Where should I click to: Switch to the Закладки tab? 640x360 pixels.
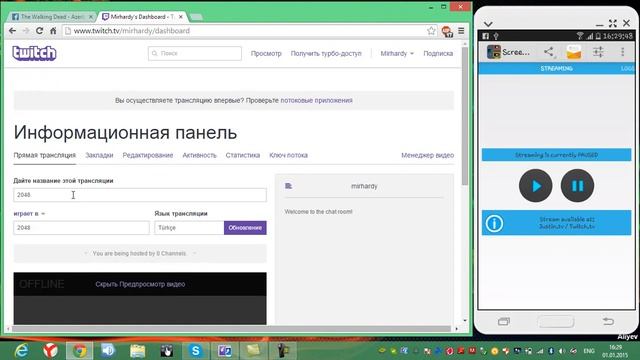pos(99,155)
